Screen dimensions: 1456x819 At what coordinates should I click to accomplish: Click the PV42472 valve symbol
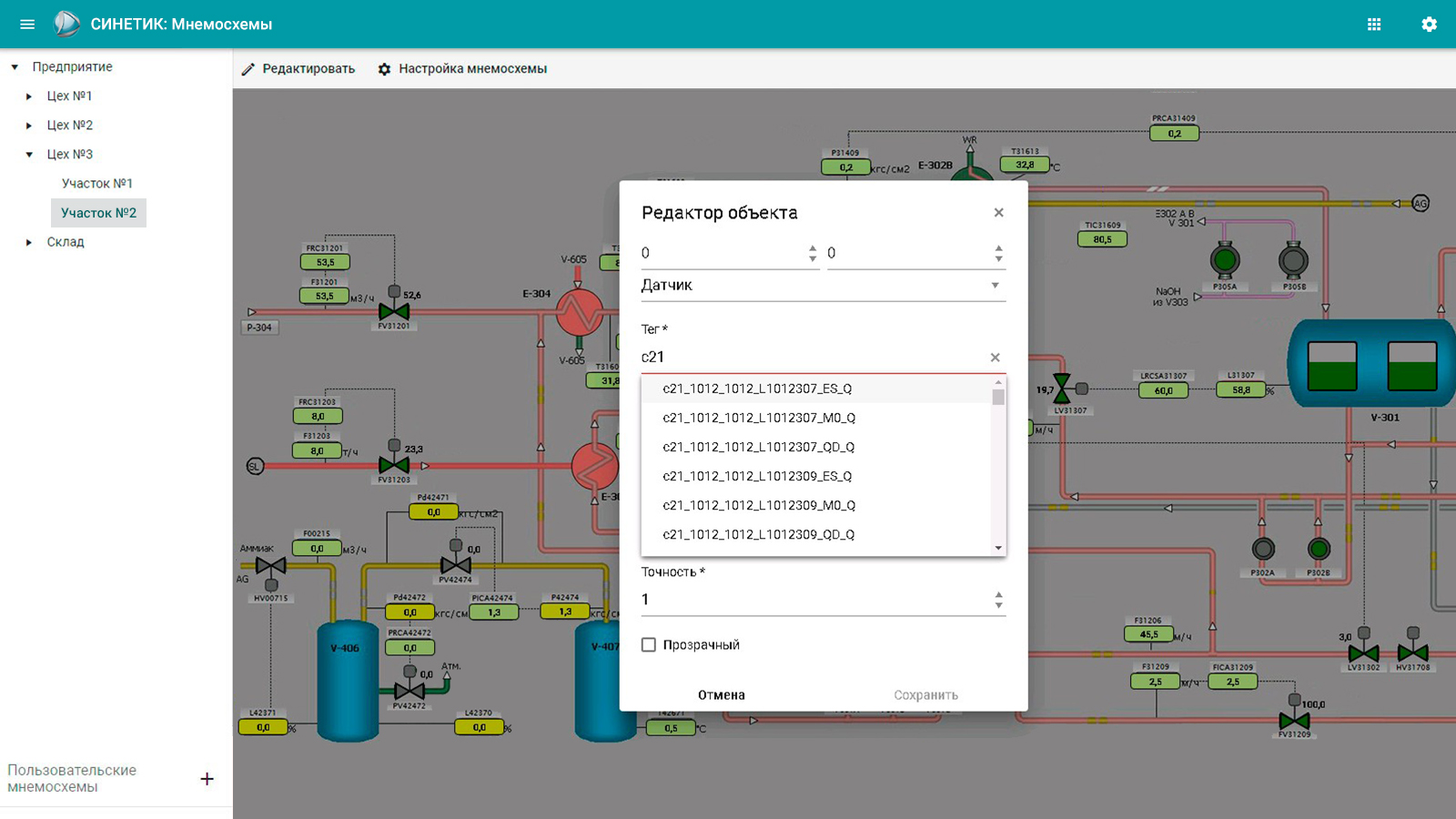point(409,691)
